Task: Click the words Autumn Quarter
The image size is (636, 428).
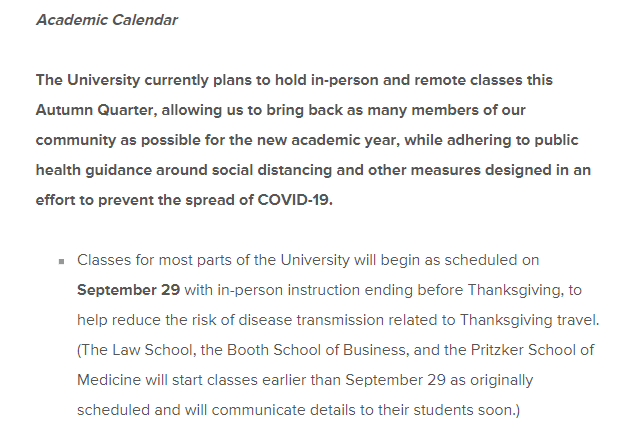Action: 96,110
